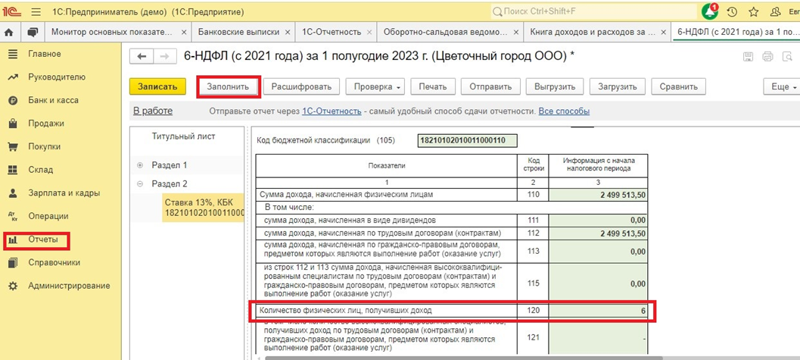Select the 6-НДФЛ report tab
800x360 pixels.
[735, 32]
